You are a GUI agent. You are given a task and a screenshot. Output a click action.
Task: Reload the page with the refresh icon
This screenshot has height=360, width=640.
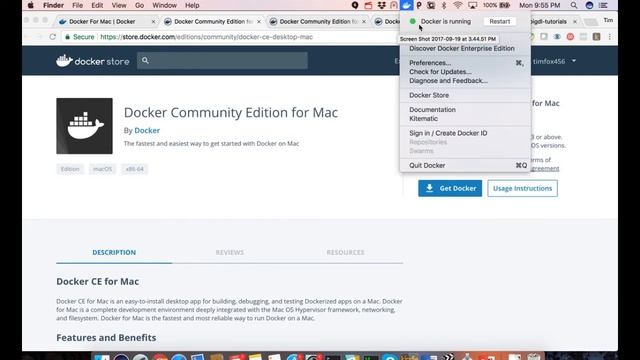coord(53,37)
